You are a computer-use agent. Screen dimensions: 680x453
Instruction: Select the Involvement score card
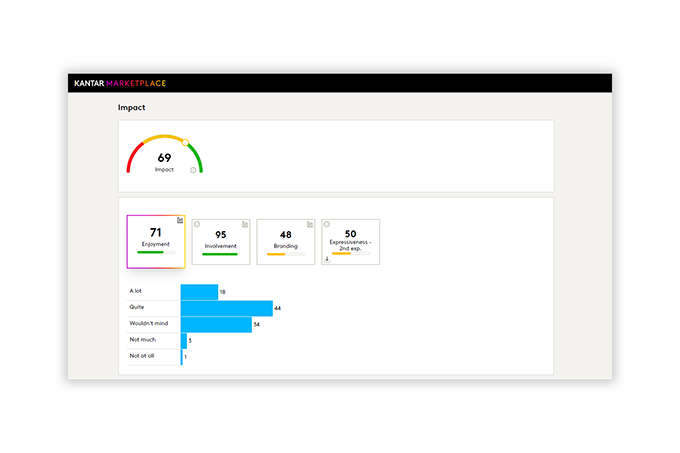pyautogui.click(x=220, y=241)
